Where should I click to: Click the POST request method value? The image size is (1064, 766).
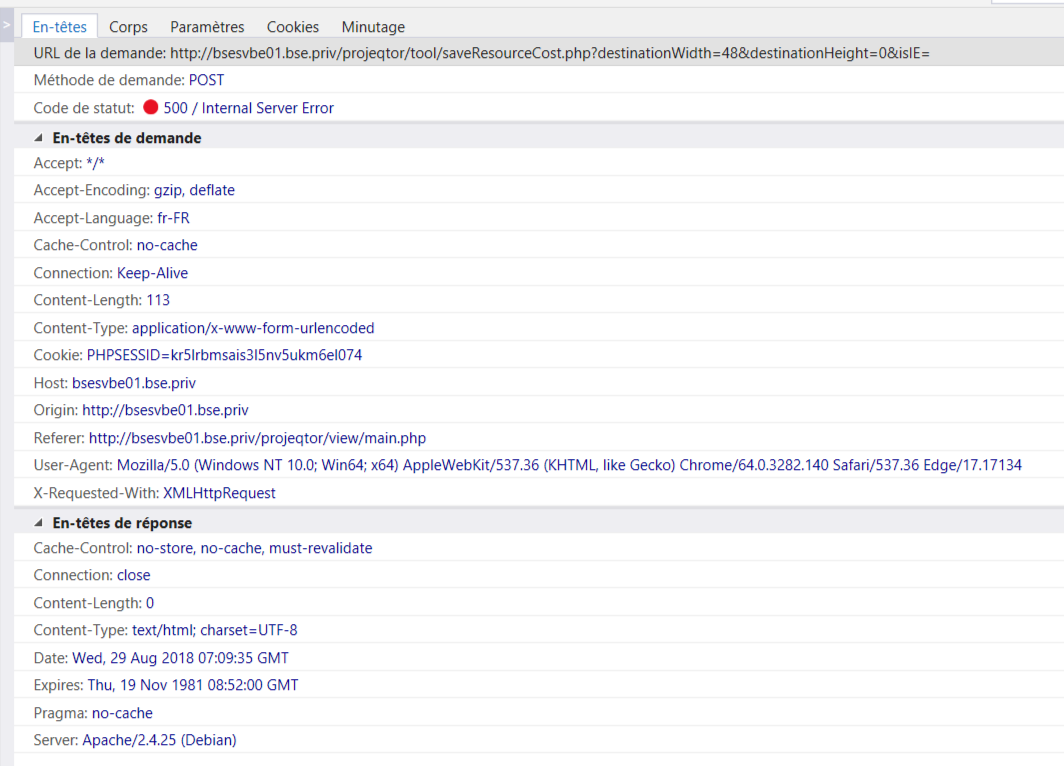coord(206,80)
